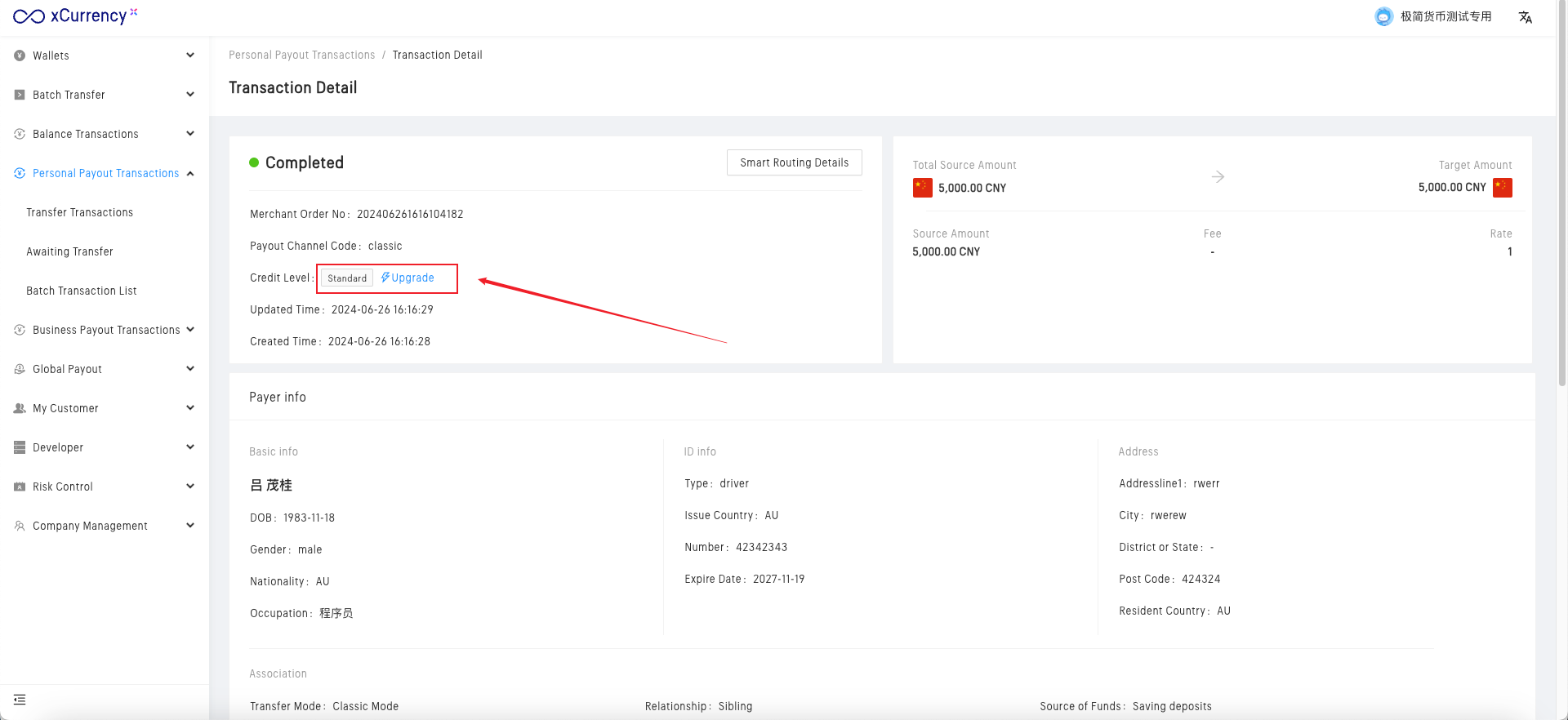Expand Company Management menu chevron
The image size is (1568, 720).
click(190, 526)
